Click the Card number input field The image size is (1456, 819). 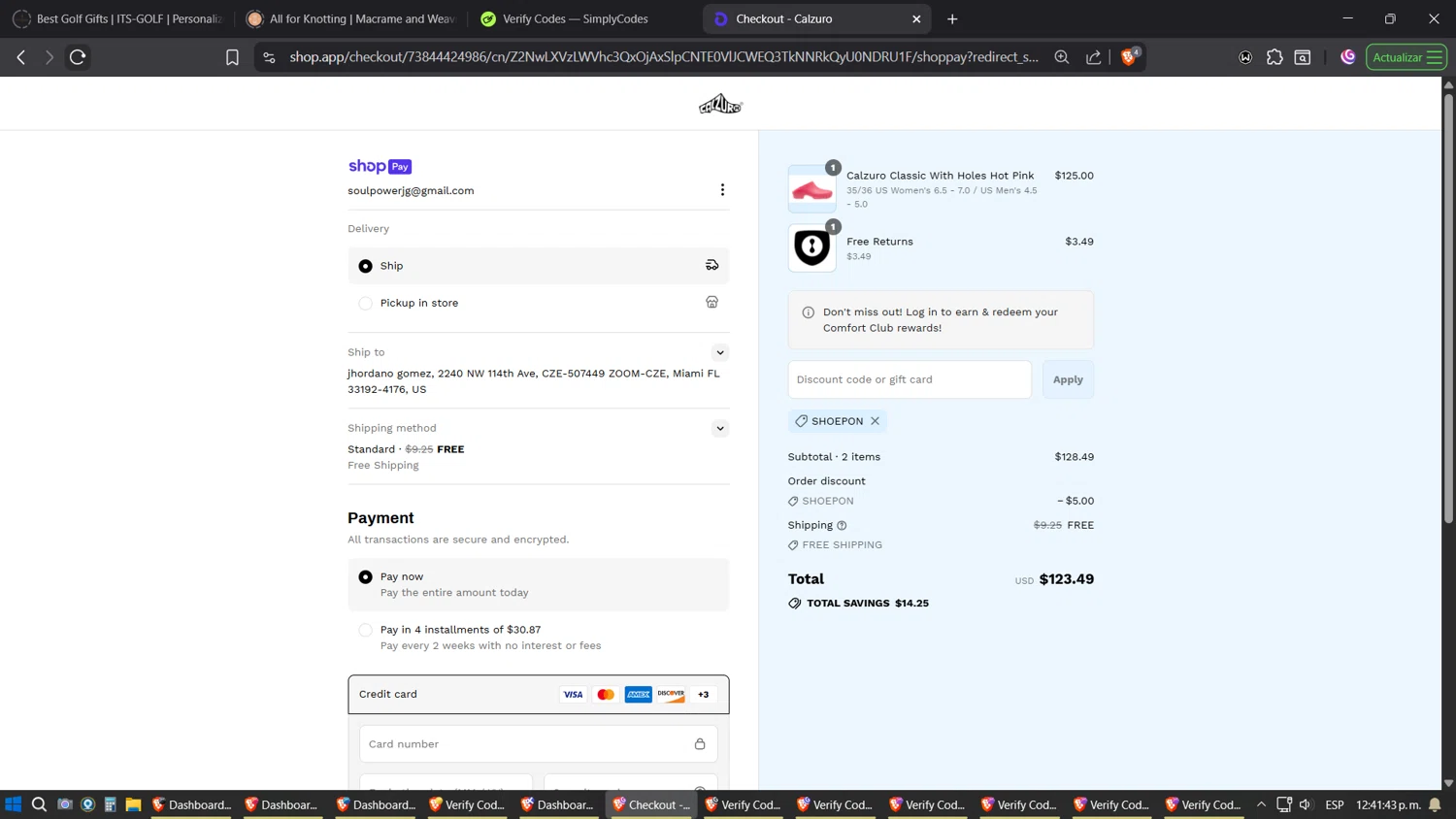coord(539,744)
